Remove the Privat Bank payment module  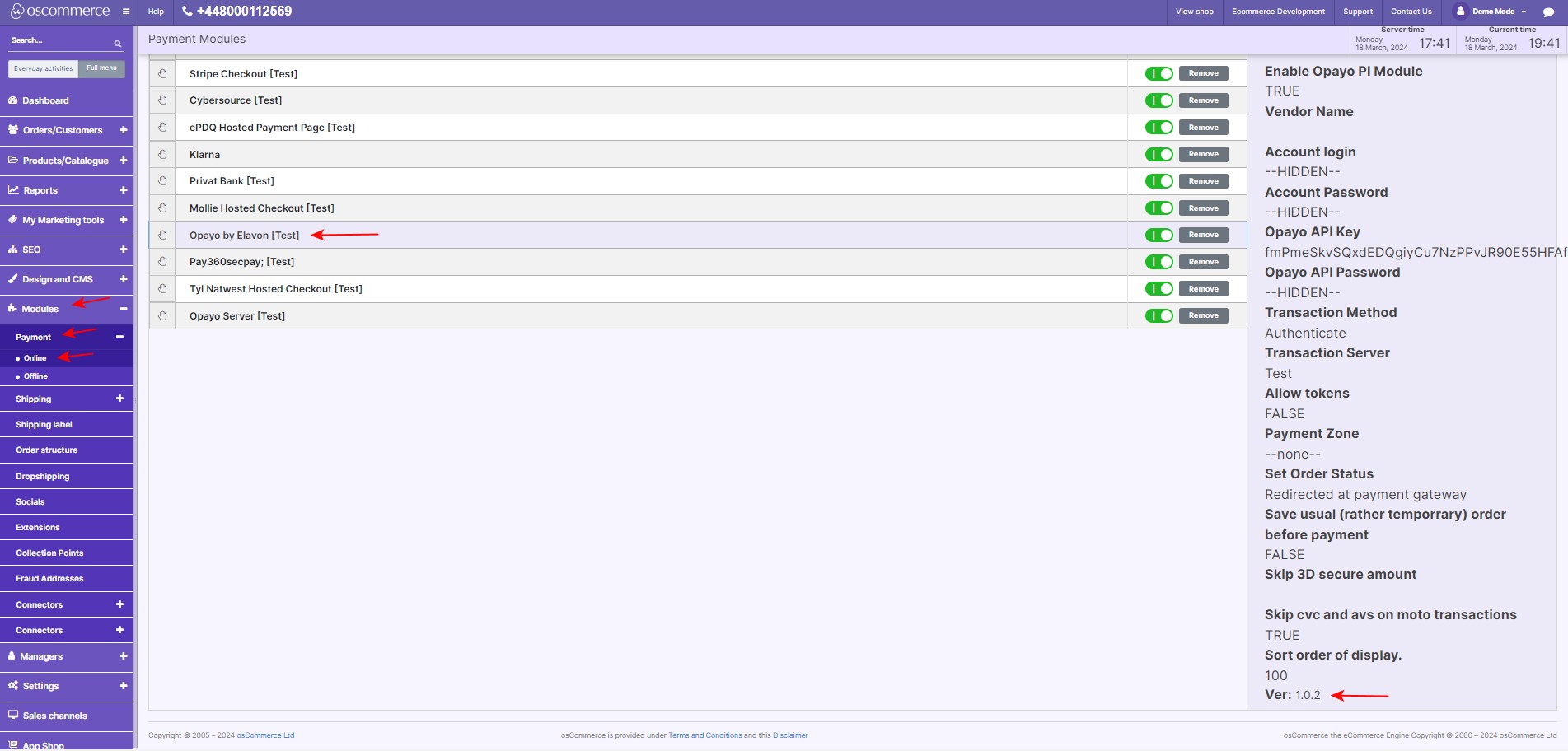(1203, 181)
